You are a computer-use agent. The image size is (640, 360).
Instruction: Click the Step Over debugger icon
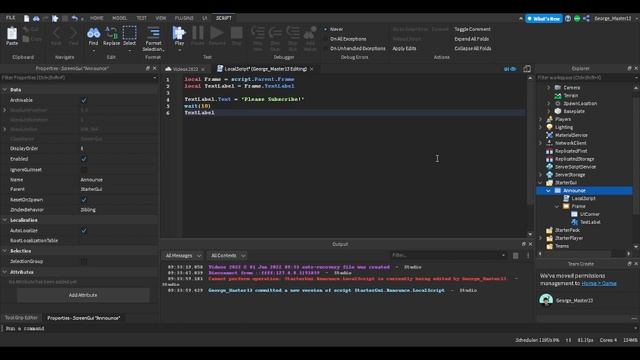275,33
